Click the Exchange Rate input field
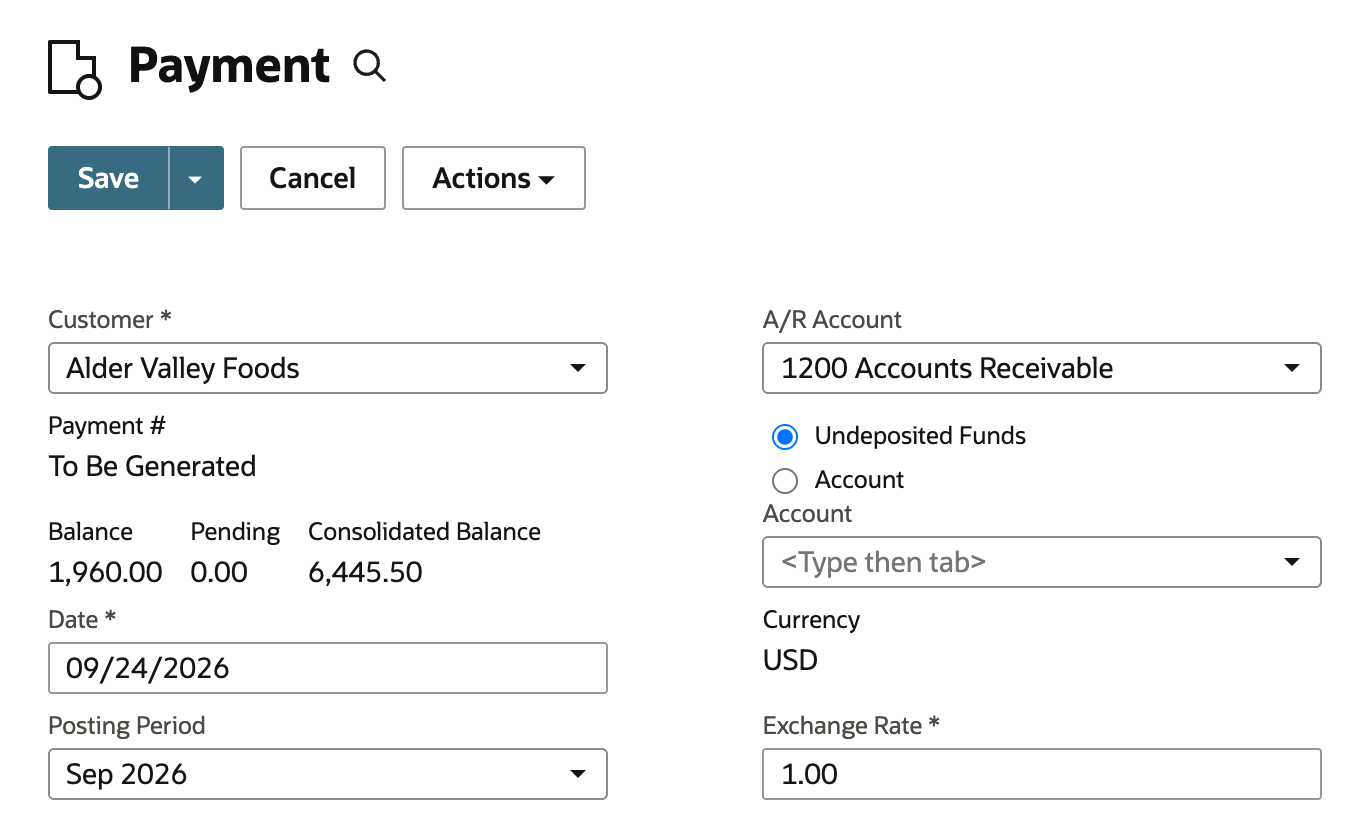1360x824 pixels. point(1042,774)
